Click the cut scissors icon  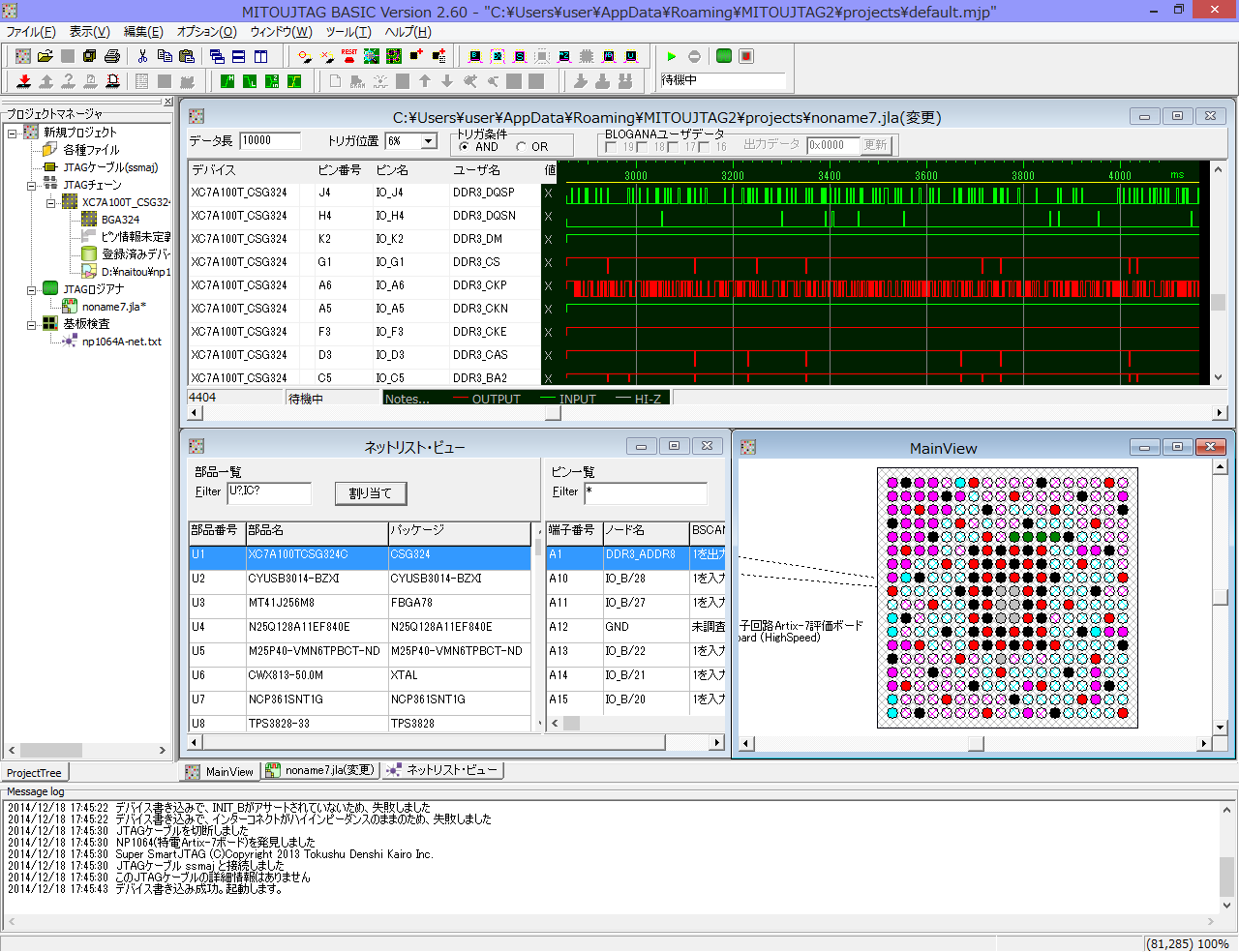click(142, 56)
